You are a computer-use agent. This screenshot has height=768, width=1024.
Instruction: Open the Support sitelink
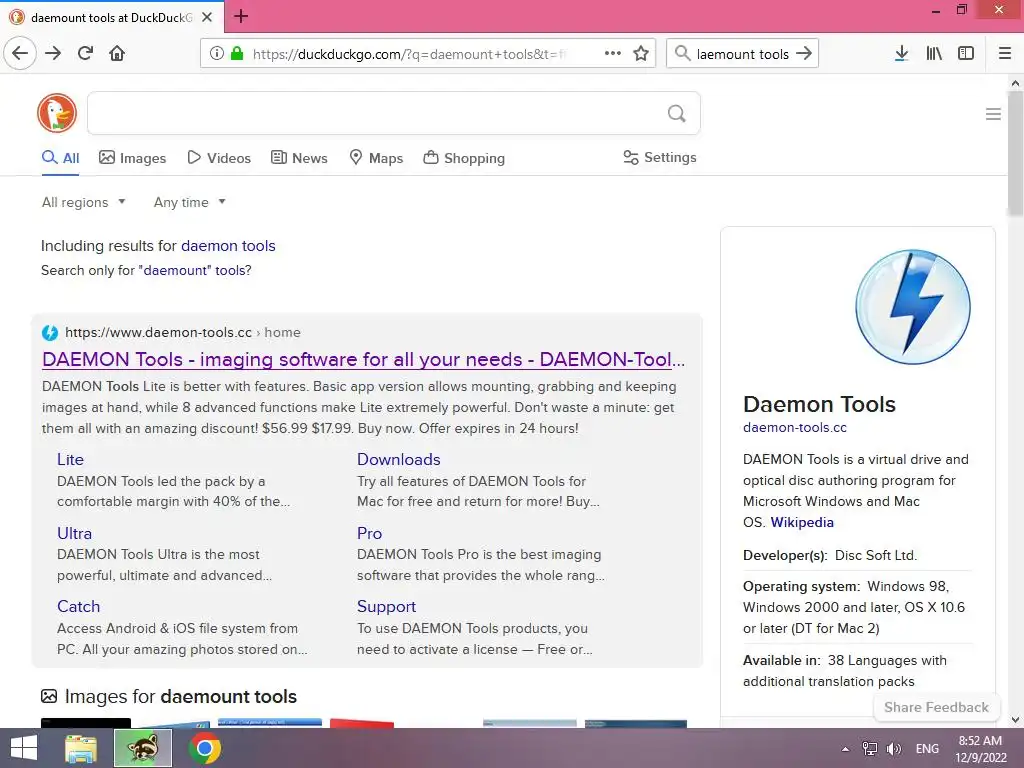386,607
